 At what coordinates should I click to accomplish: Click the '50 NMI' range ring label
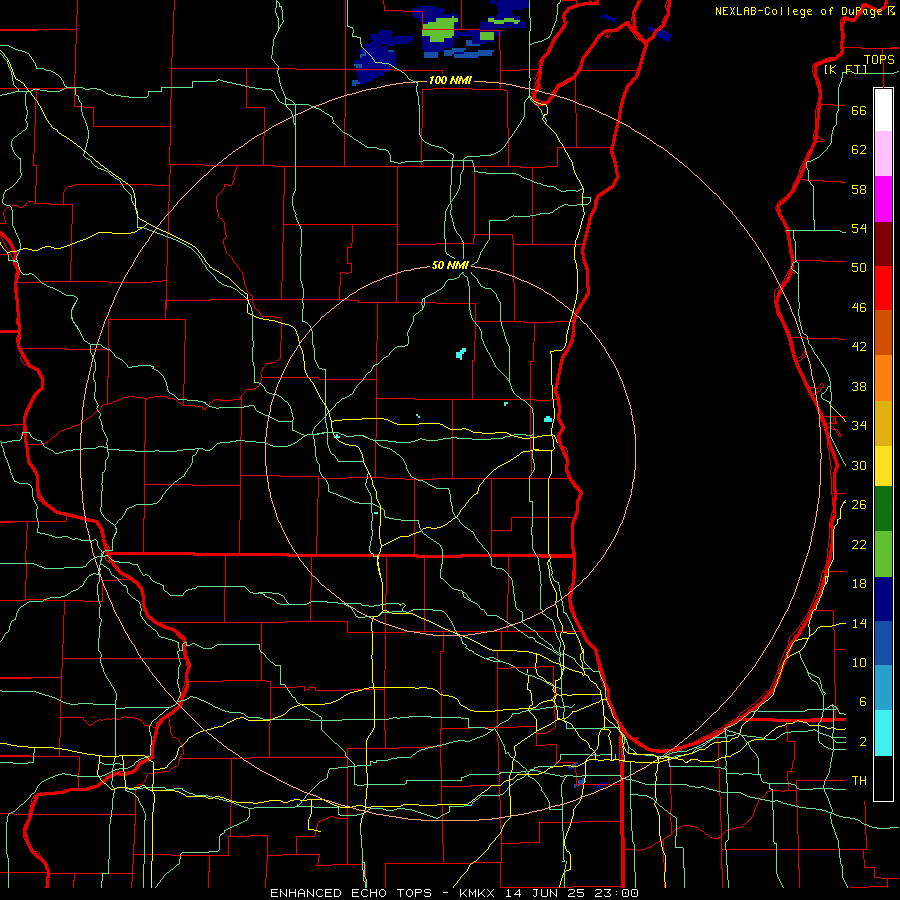click(451, 265)
